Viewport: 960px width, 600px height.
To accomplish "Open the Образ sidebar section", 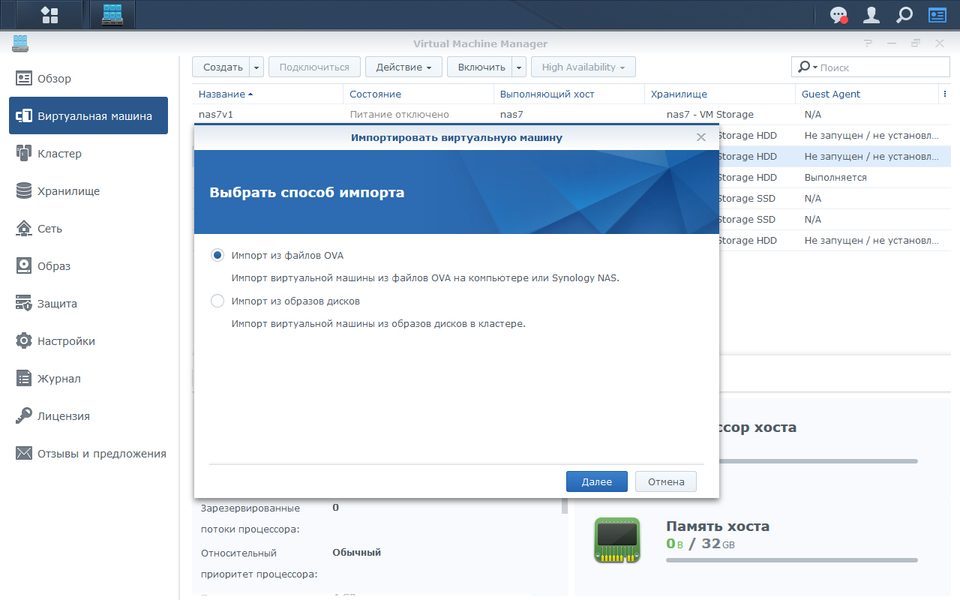I will (x=89, y=266).
